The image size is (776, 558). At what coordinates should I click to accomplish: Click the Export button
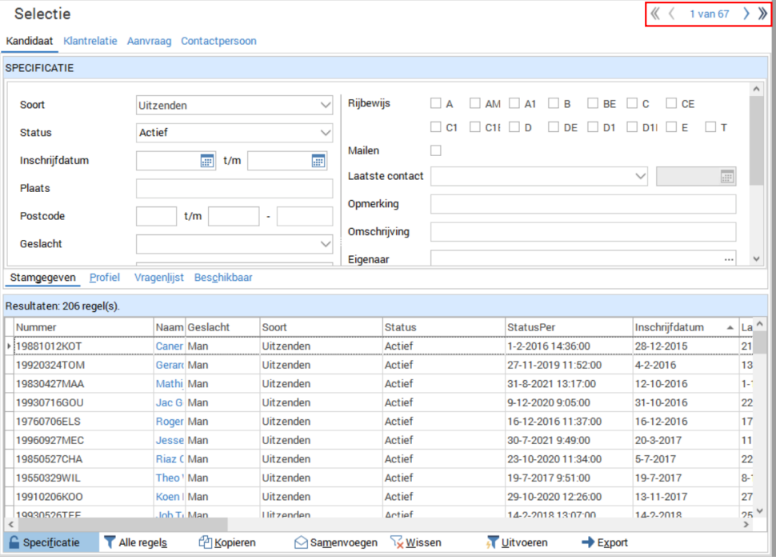(x=604, y=543)
